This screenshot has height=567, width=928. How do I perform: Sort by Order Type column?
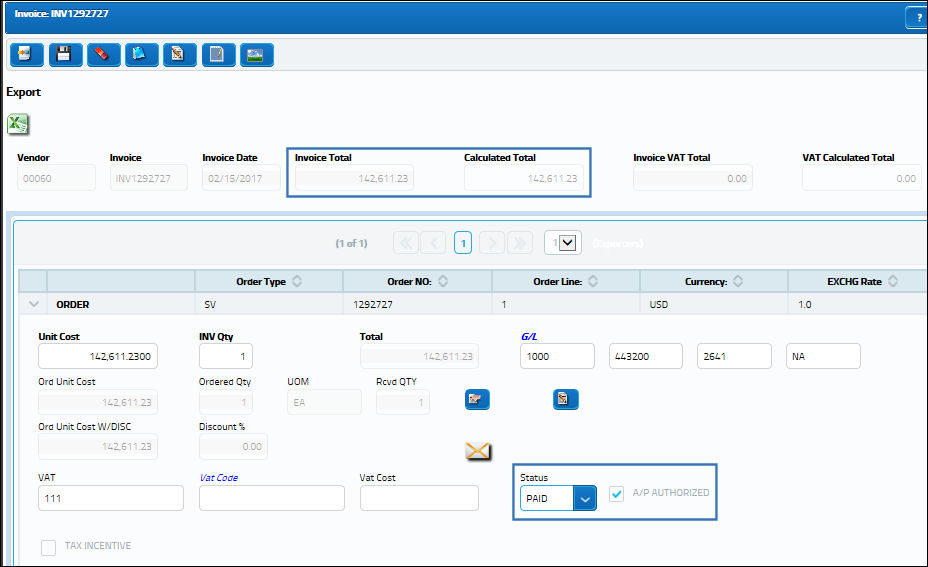click(x=297, y=281)
